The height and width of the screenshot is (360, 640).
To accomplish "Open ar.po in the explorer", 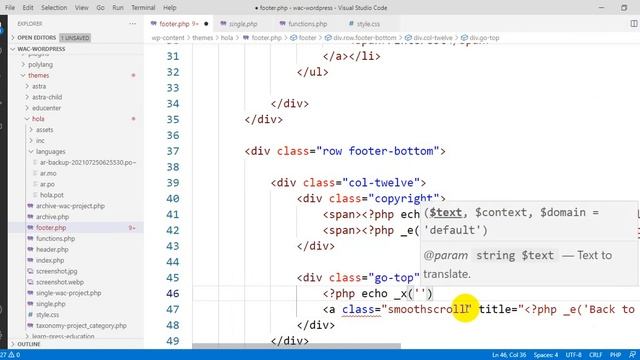I will point(47,184).
